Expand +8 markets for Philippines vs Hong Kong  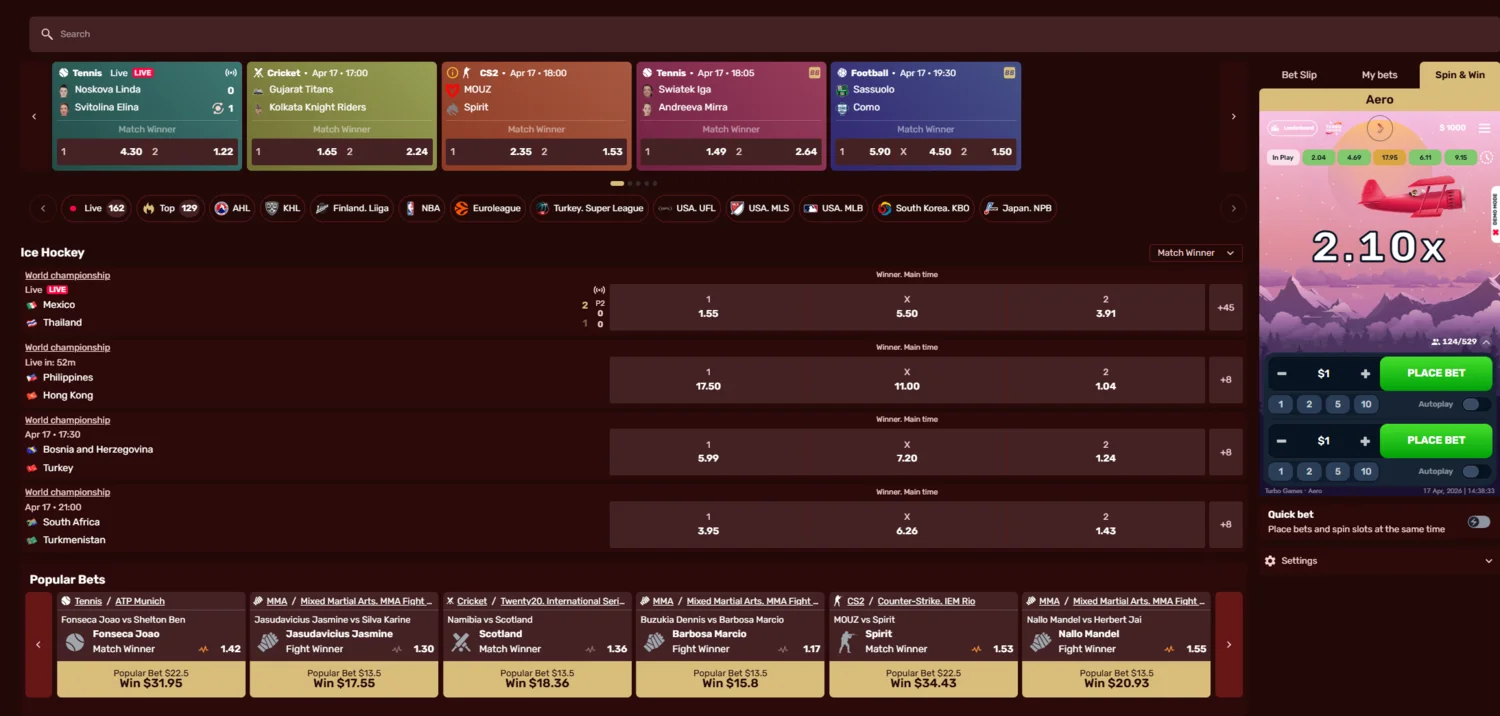click(x=1226, y=380)
